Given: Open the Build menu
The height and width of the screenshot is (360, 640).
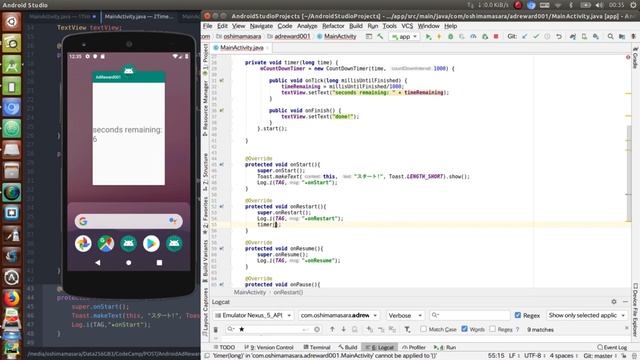Looking at the screenshot, I should click(356, 26).
